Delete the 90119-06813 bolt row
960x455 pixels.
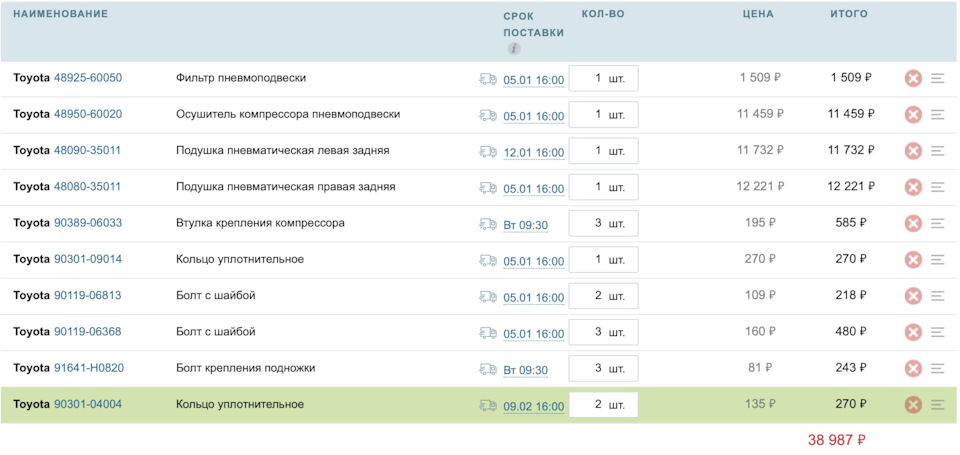pyautogui.click(x=913, y=296)
